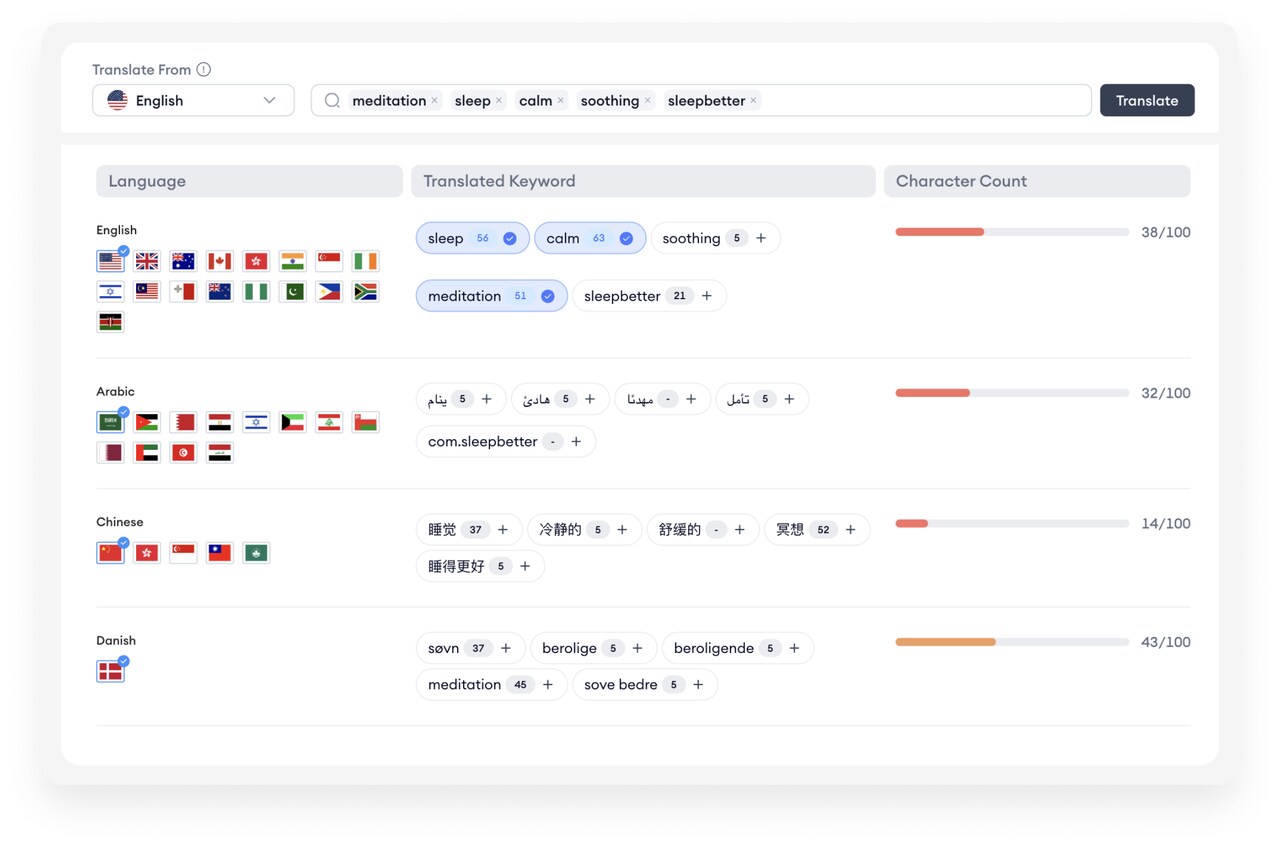Add the Danish 'søvn' keyword
The image size is (1280, 846).
tap(506, 648)
